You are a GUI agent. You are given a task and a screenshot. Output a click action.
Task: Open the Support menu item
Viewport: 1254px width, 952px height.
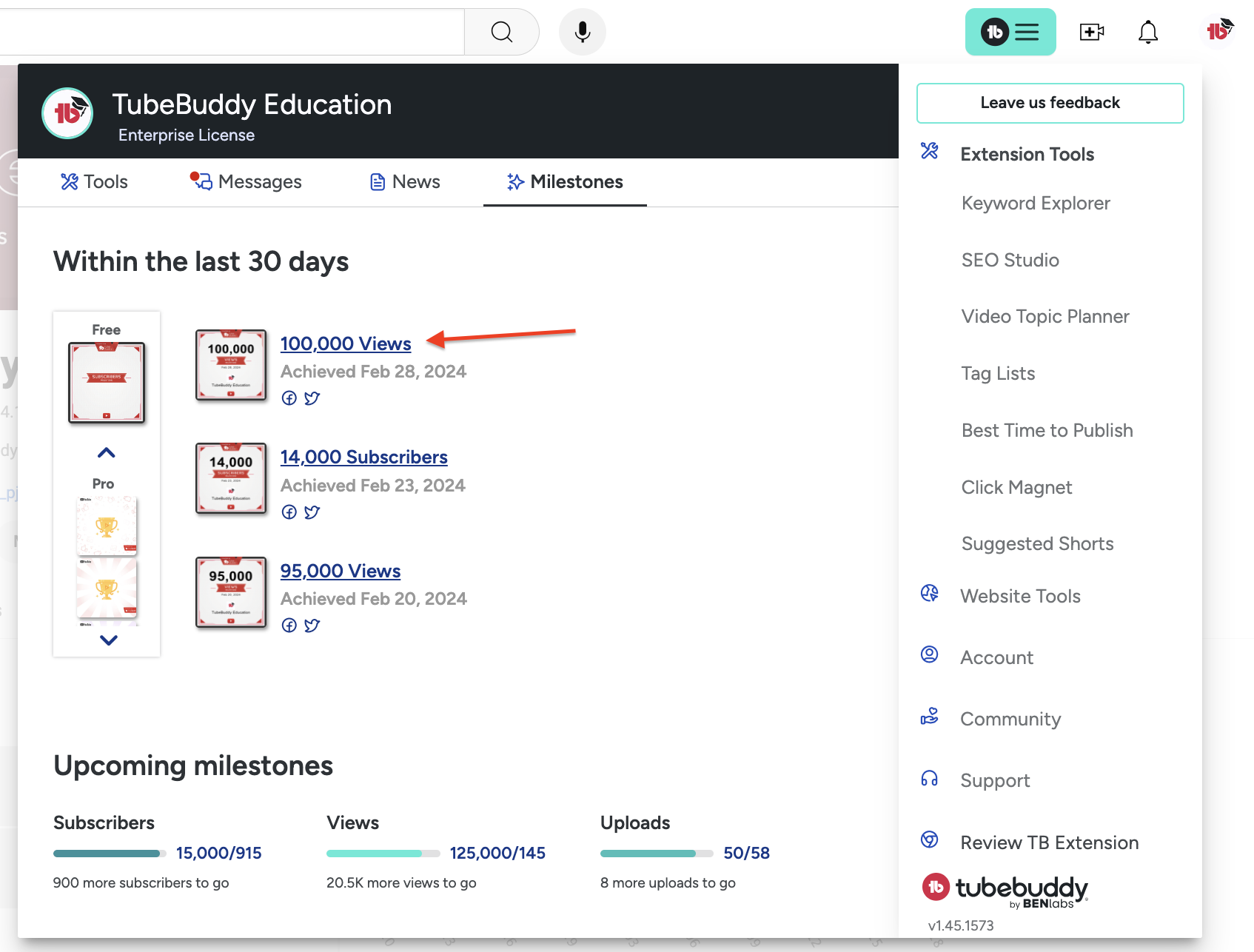(x=995, y=781)
